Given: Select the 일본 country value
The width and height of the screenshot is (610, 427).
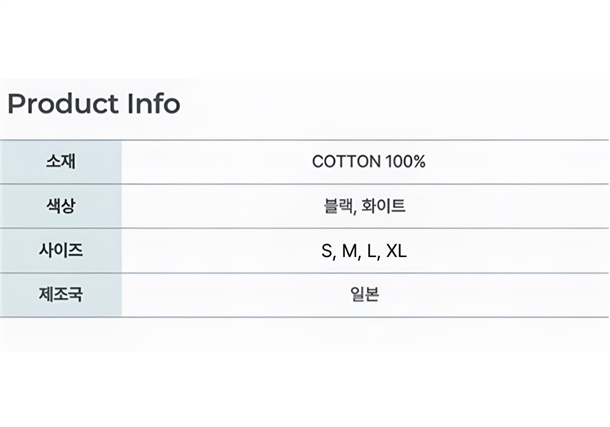Looking at the screenshot, I should [x=365, y=294].
